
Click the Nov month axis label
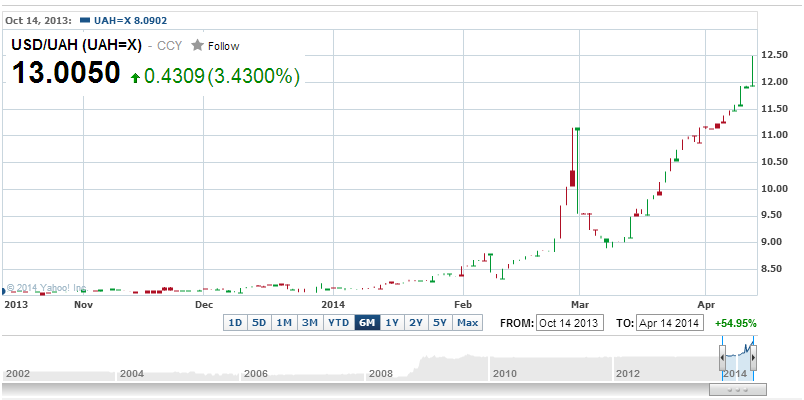(83, 305)
